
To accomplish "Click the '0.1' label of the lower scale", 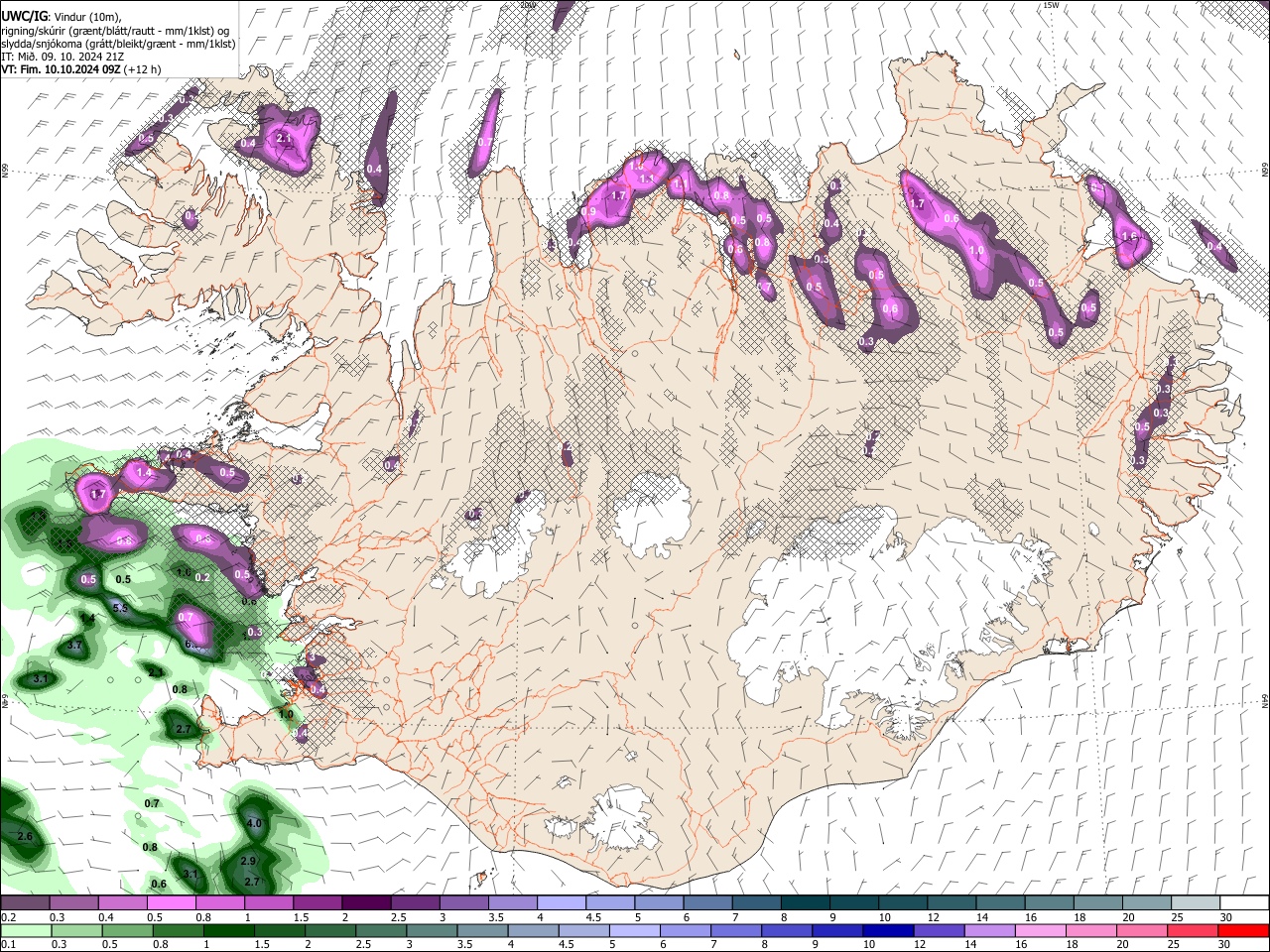I will (x=9, y=943).
